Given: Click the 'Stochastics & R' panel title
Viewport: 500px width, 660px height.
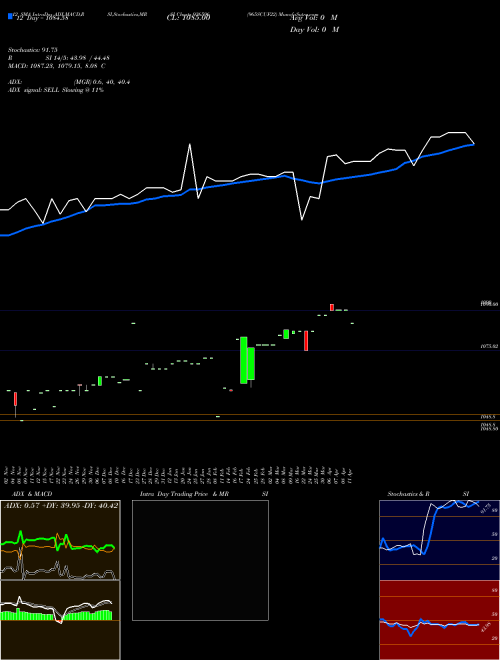Looking at the screenshot, I should pos(409,494).
